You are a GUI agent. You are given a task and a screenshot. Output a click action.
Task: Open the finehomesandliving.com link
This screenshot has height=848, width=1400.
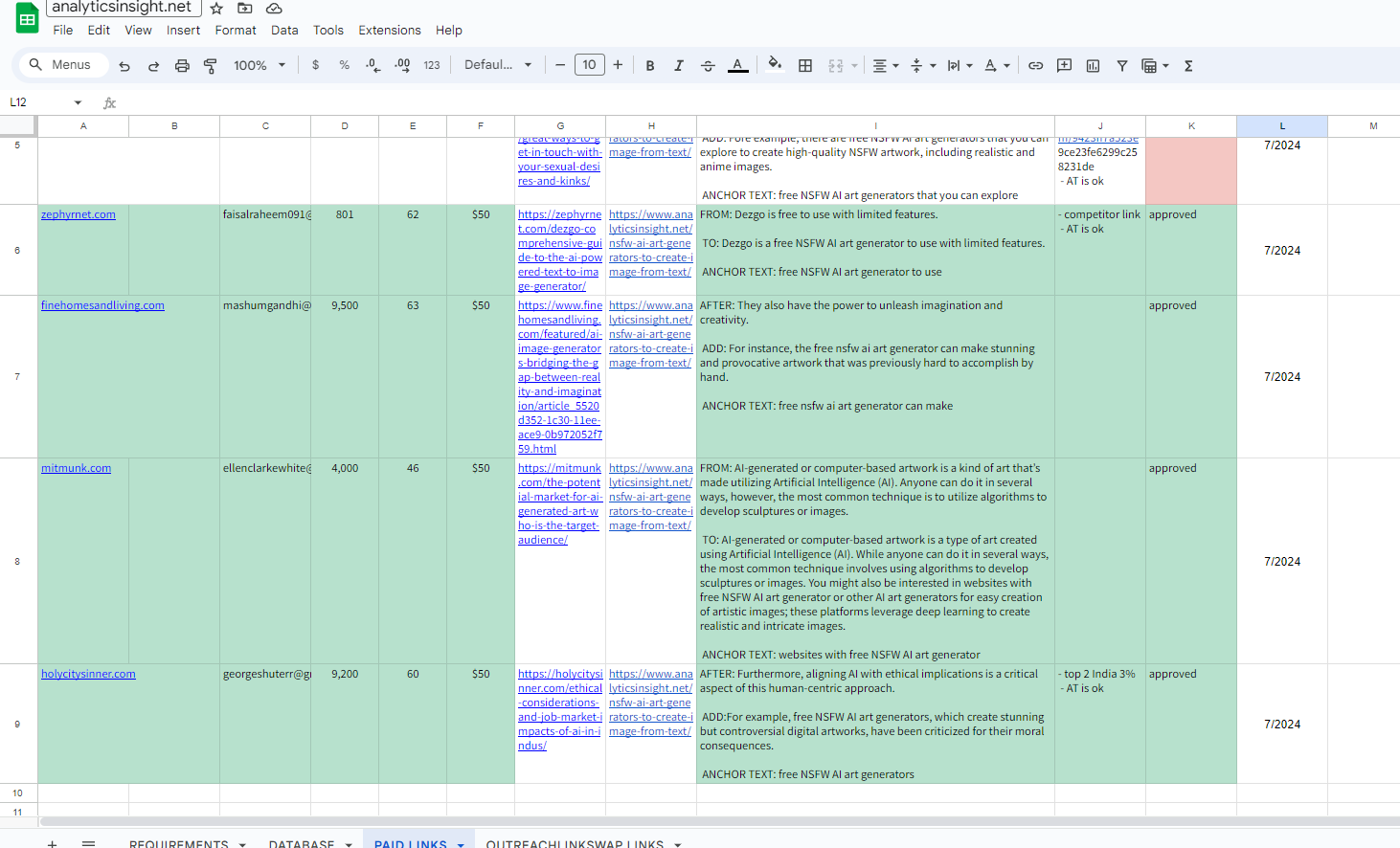[102, 305]
